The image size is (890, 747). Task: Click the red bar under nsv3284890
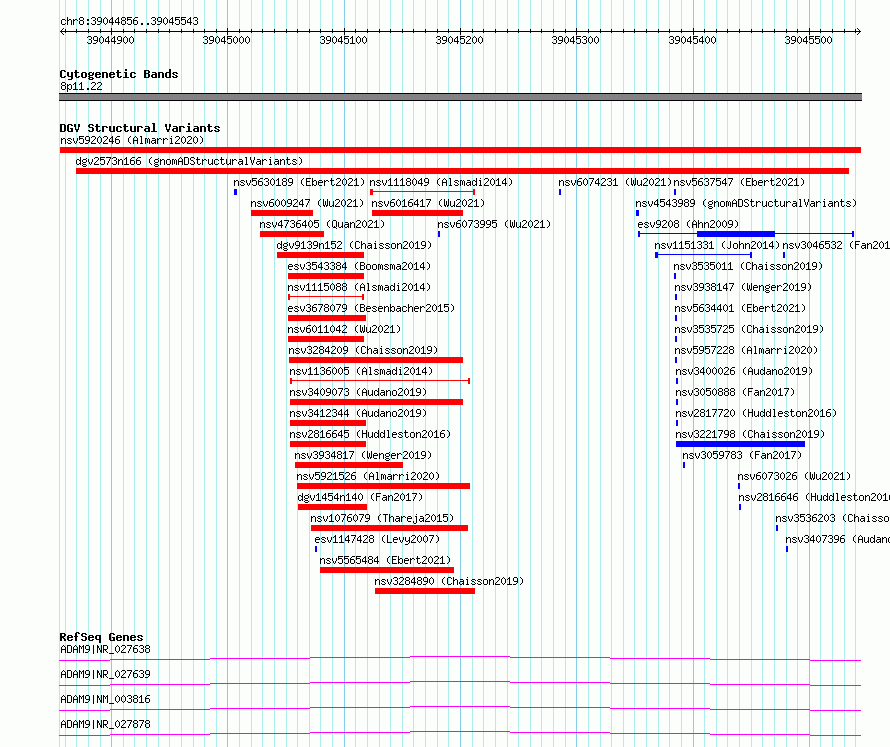pos(425,591)
